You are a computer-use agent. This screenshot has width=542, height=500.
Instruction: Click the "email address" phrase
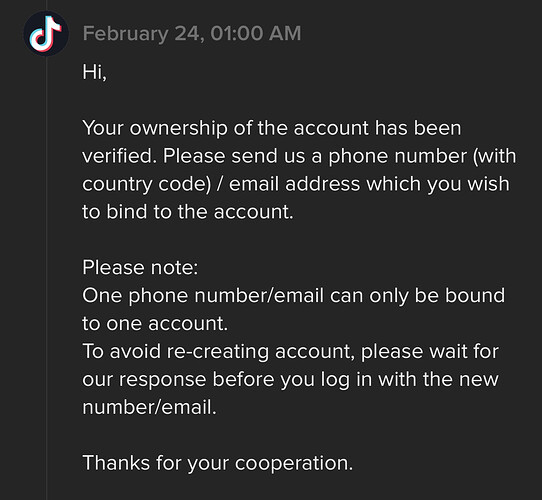click(295, 184)
